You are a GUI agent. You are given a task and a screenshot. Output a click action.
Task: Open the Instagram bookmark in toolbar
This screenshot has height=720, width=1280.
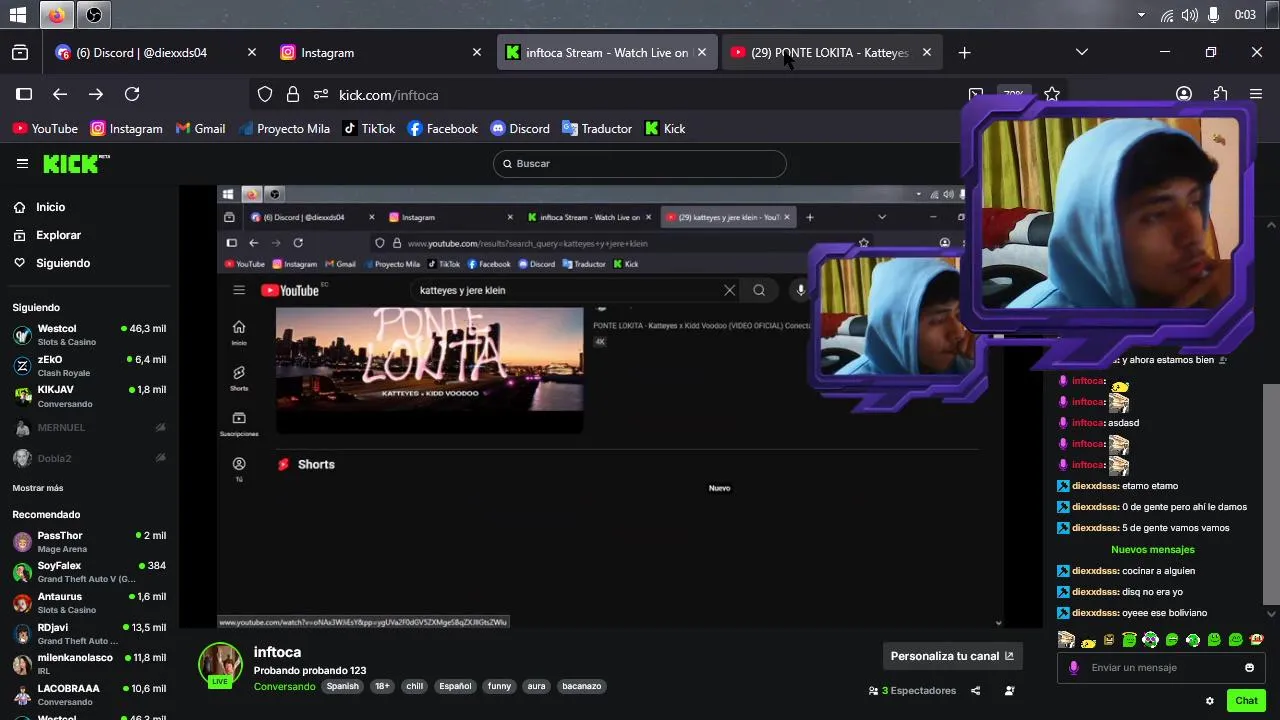coord(126,128)
